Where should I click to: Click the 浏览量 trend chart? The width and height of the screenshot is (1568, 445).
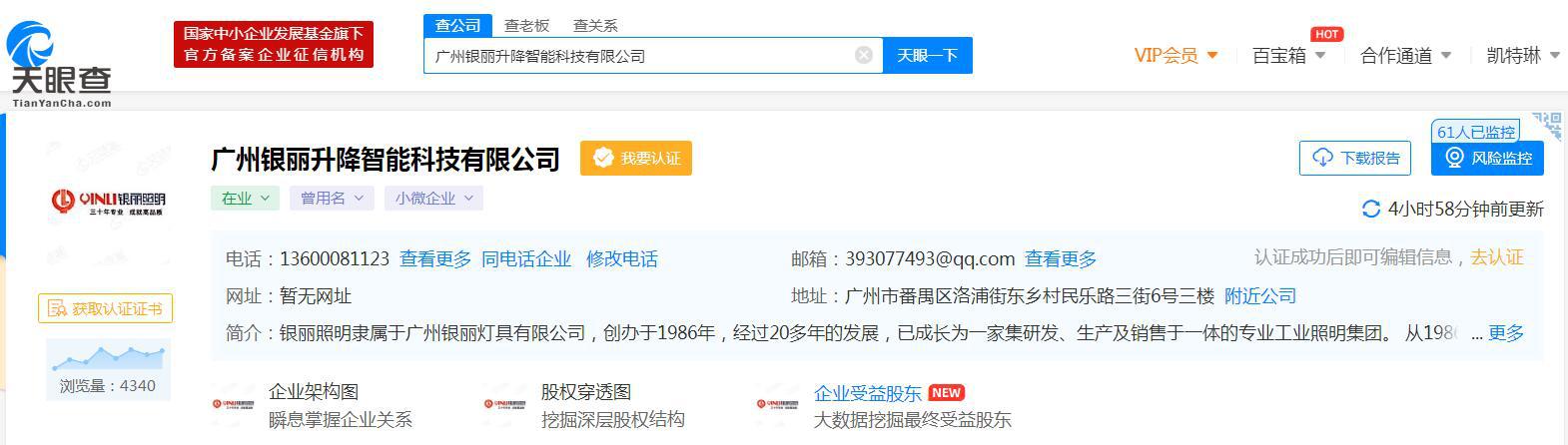[x=108, y=358]
